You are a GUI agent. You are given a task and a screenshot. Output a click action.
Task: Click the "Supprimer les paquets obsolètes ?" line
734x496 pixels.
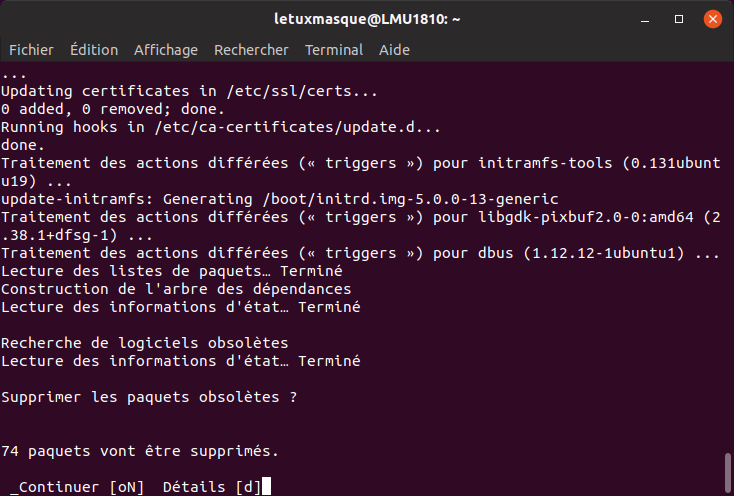[149, 397]
